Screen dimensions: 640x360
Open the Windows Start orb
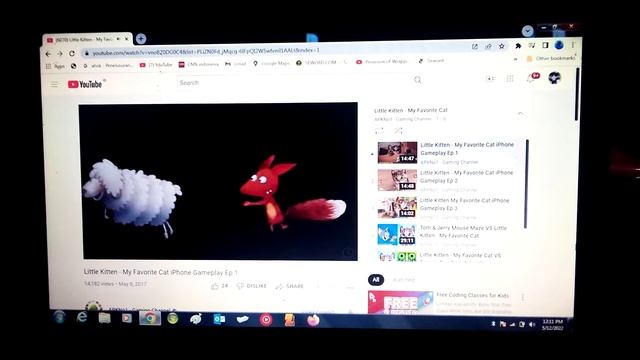point(60,317)
